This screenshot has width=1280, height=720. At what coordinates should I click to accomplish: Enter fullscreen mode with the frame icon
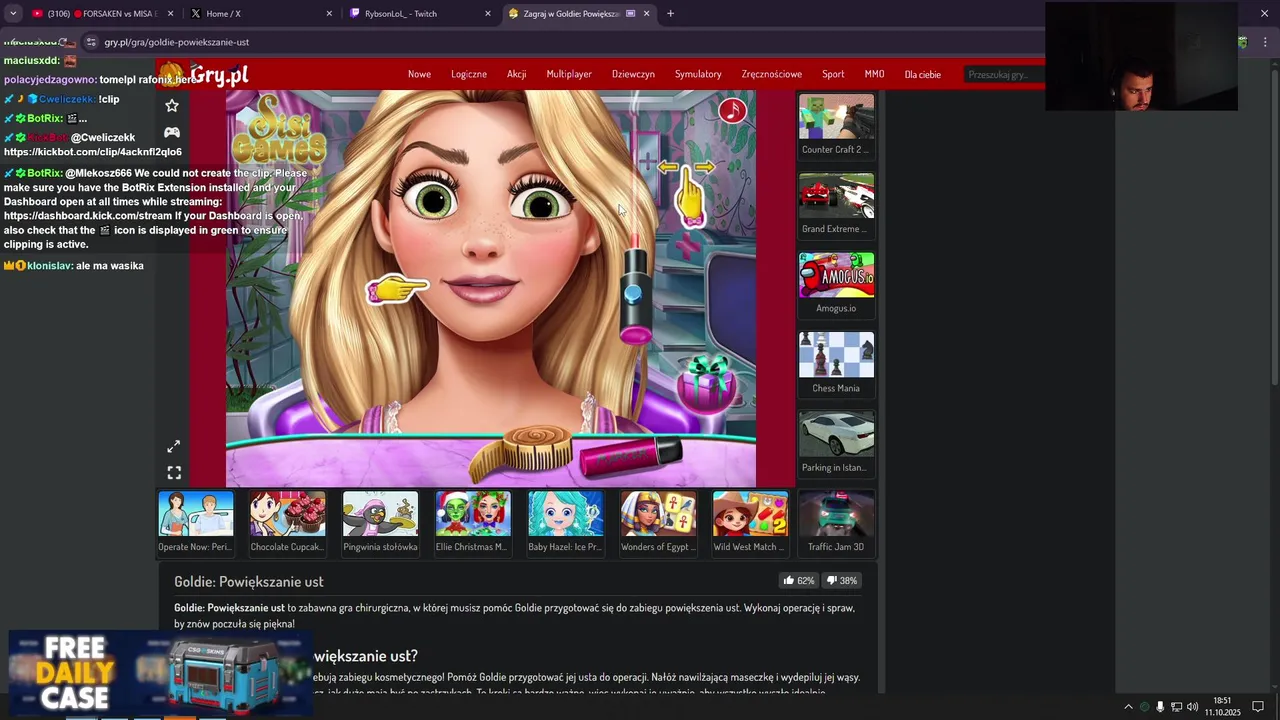(x=174, y=472)
